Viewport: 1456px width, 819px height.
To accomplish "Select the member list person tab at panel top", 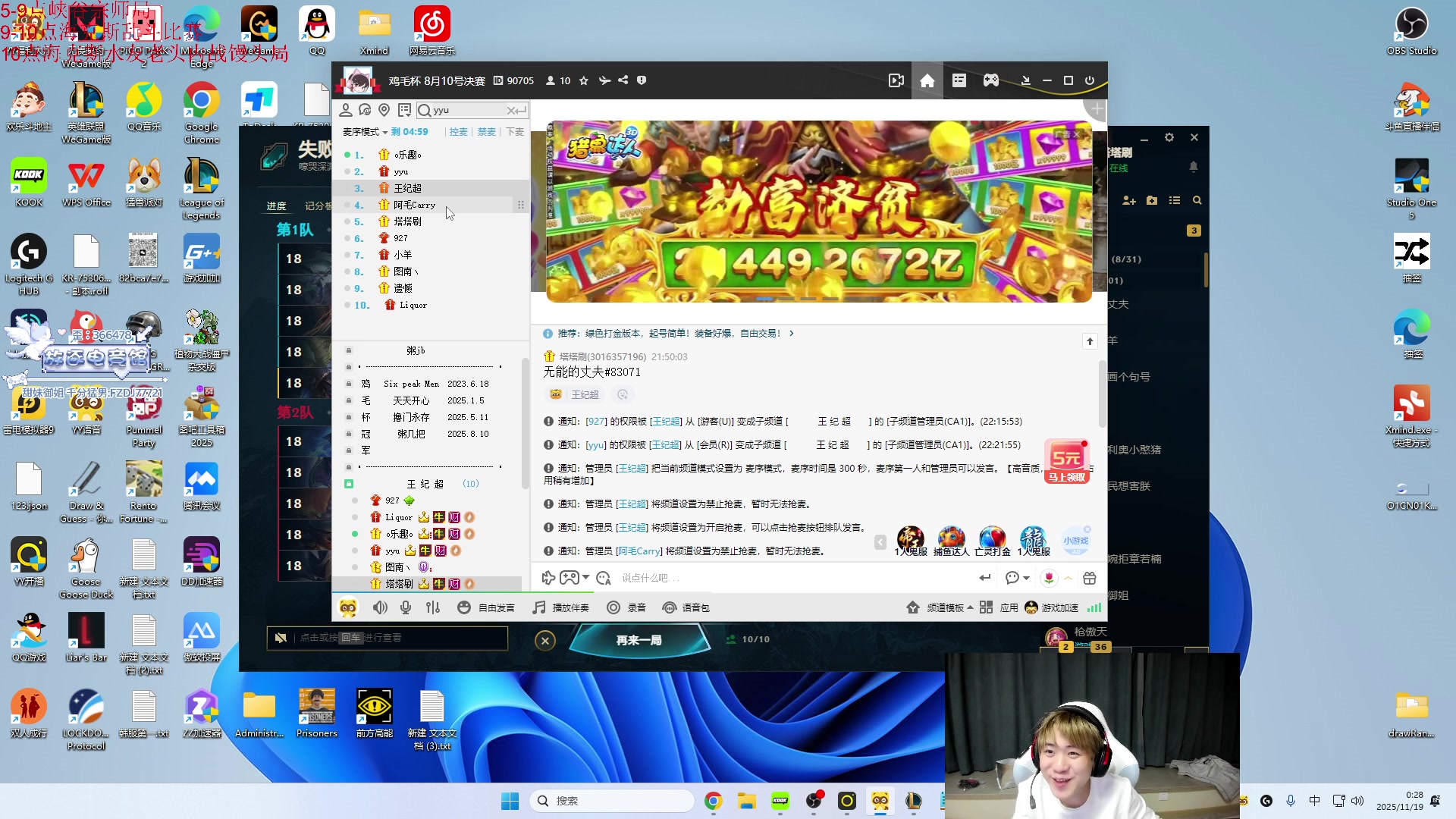I will click(347, 110).
